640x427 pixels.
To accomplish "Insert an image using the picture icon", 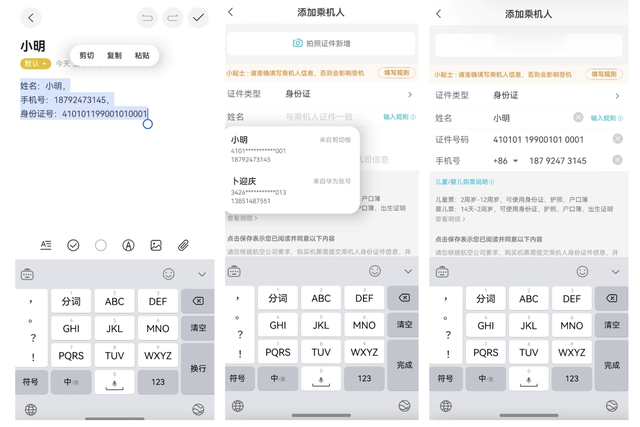I will 156,245.
